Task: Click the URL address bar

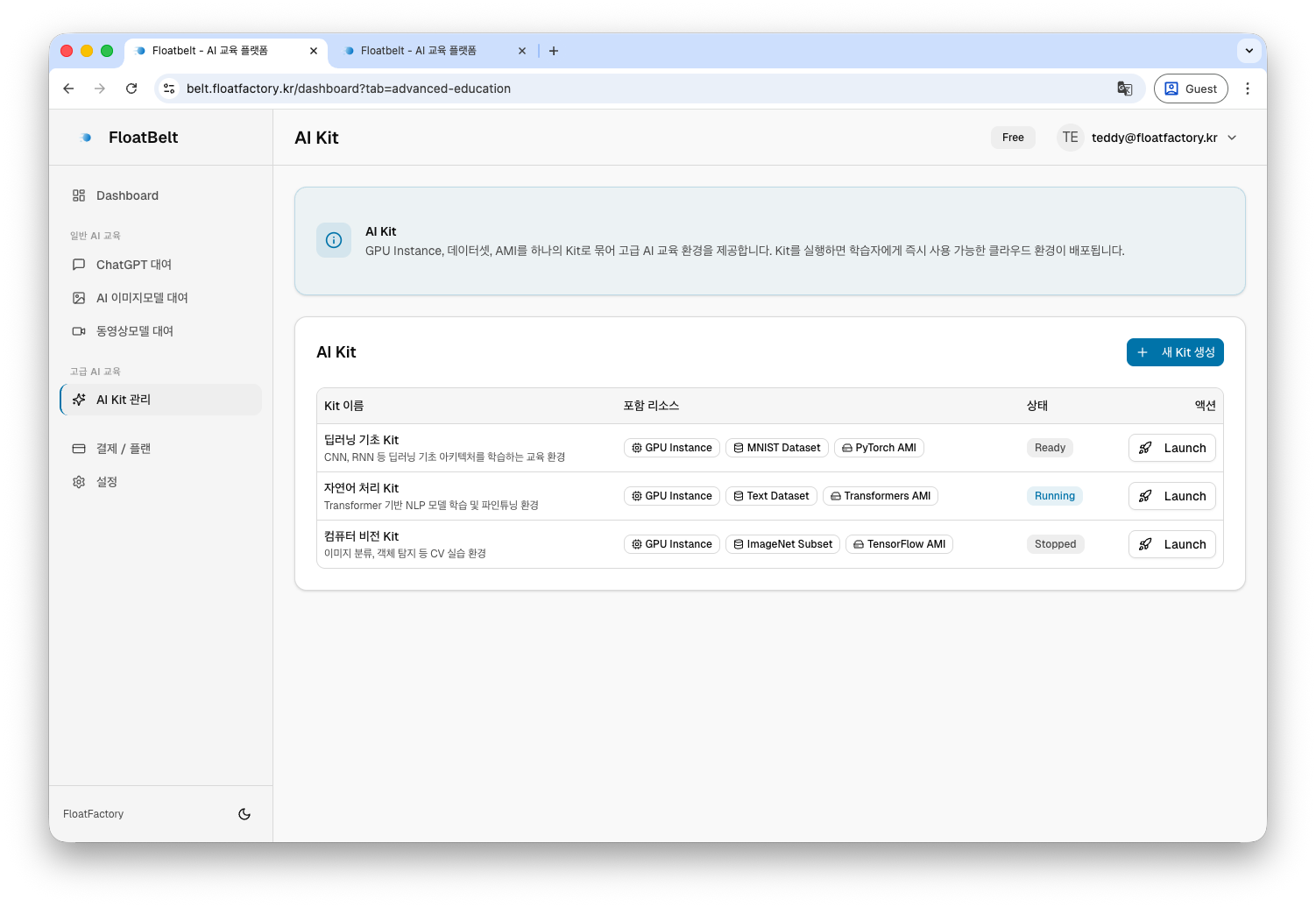Action: tap(613, 89)
